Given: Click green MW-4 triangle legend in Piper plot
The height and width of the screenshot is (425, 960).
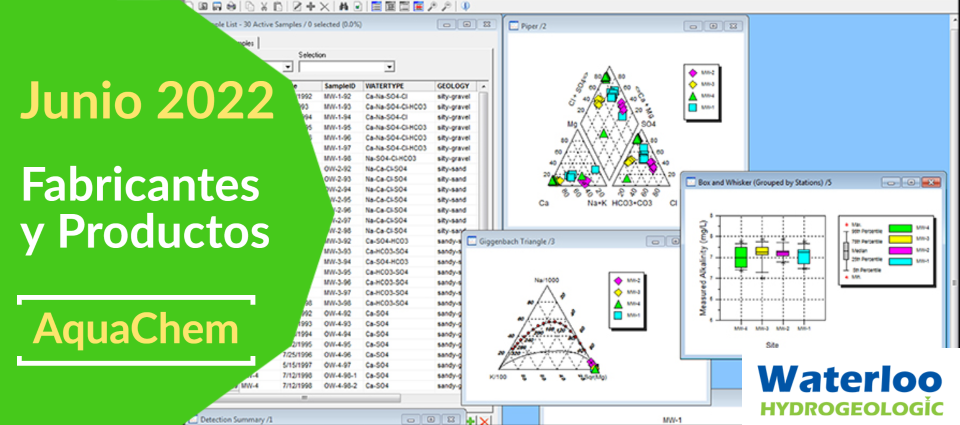Looking at the screenshot, I should coord(692,96).
